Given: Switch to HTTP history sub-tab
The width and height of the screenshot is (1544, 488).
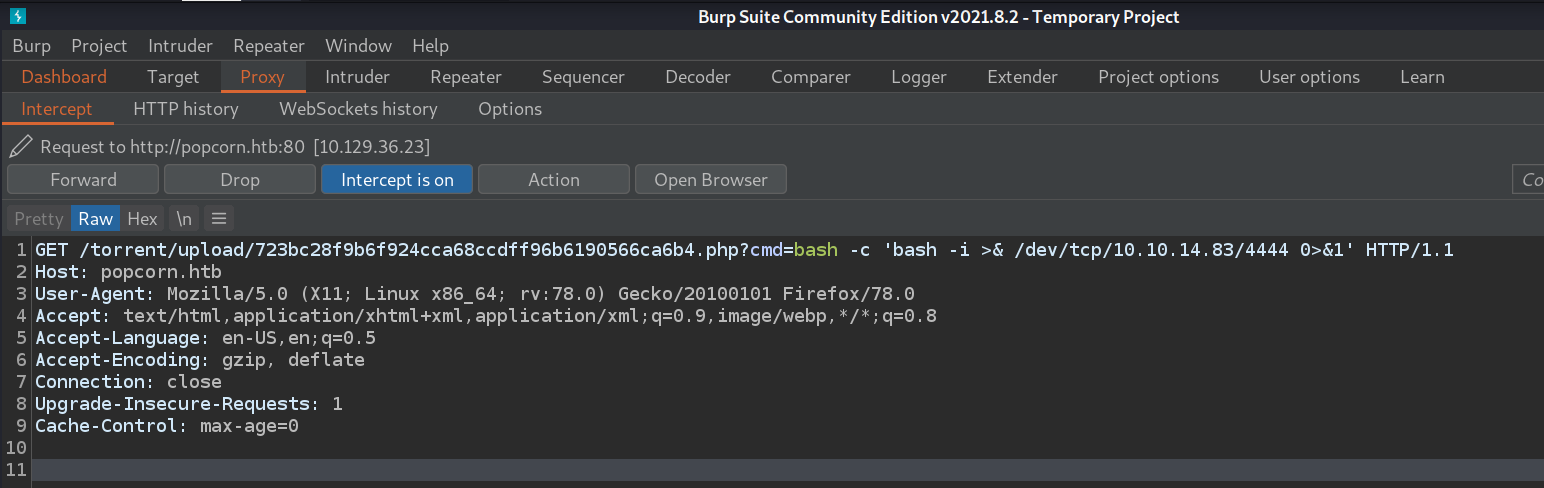Looking at the screenshot, I should click(186, 109).
